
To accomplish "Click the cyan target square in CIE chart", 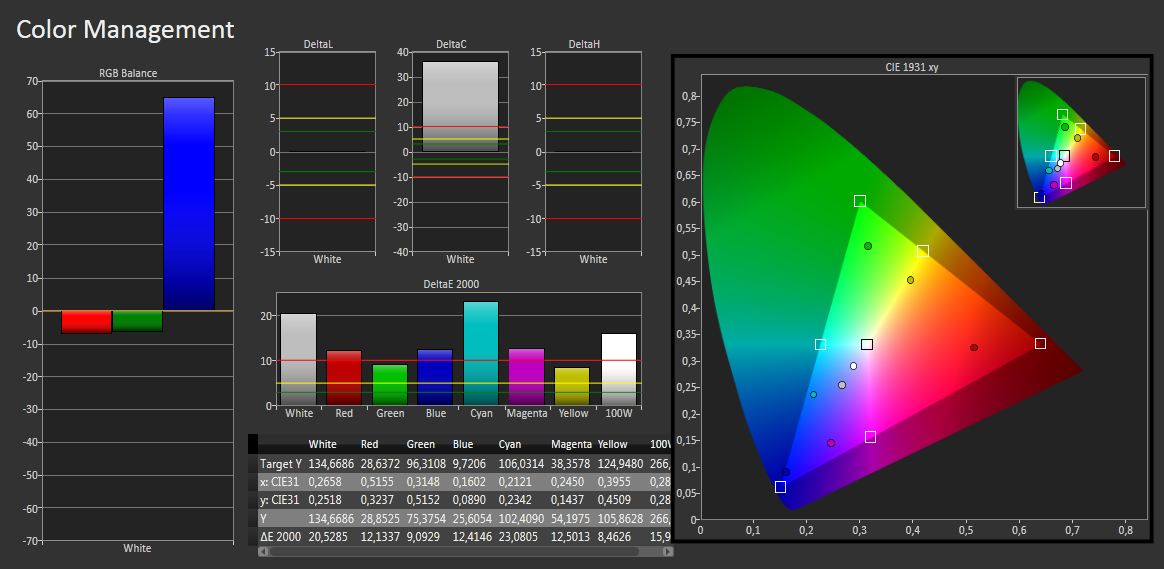I will [x=820, y=345].
